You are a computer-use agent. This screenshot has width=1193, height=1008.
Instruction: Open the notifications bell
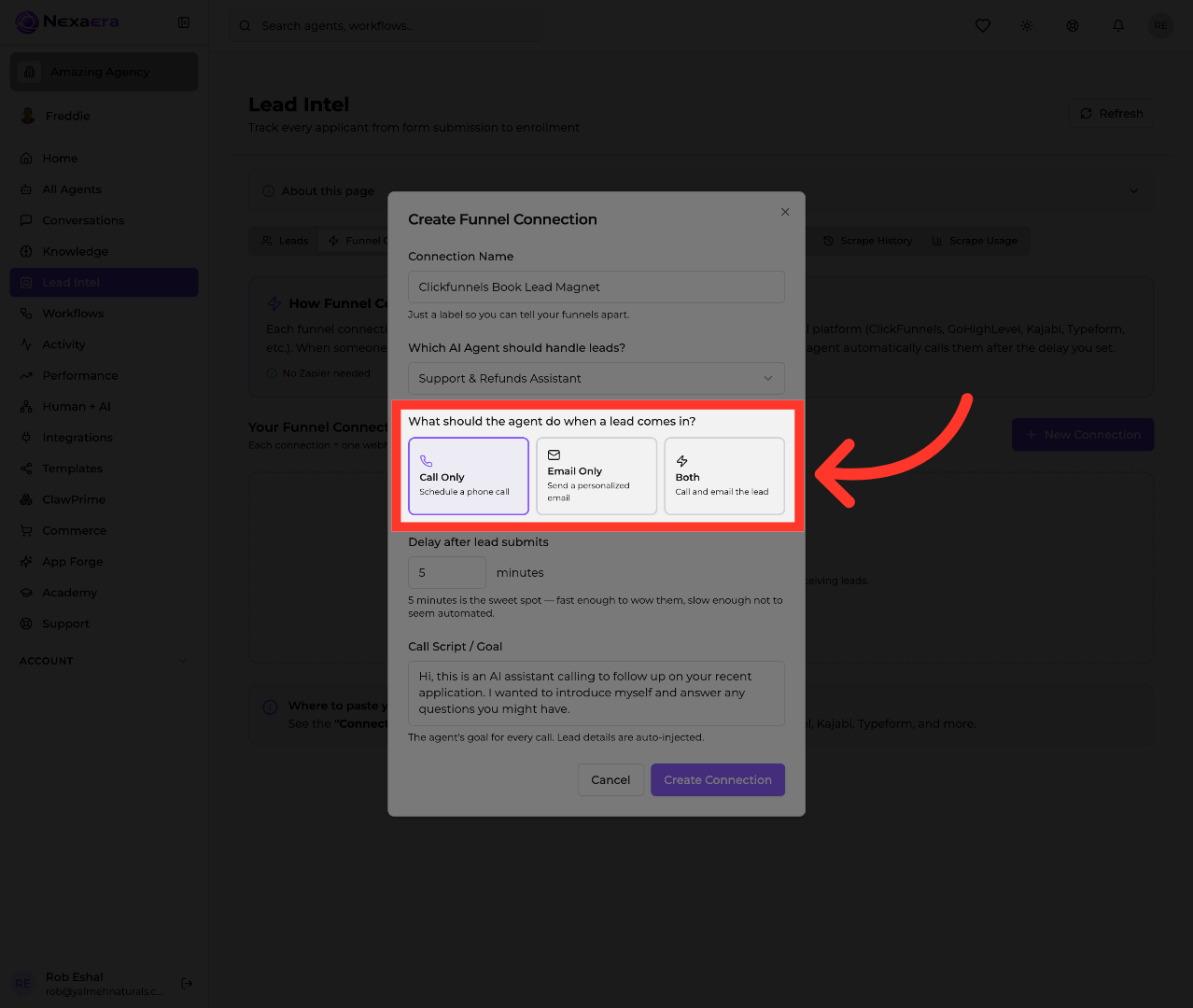pyautogui.click(x=1118, y=25)
